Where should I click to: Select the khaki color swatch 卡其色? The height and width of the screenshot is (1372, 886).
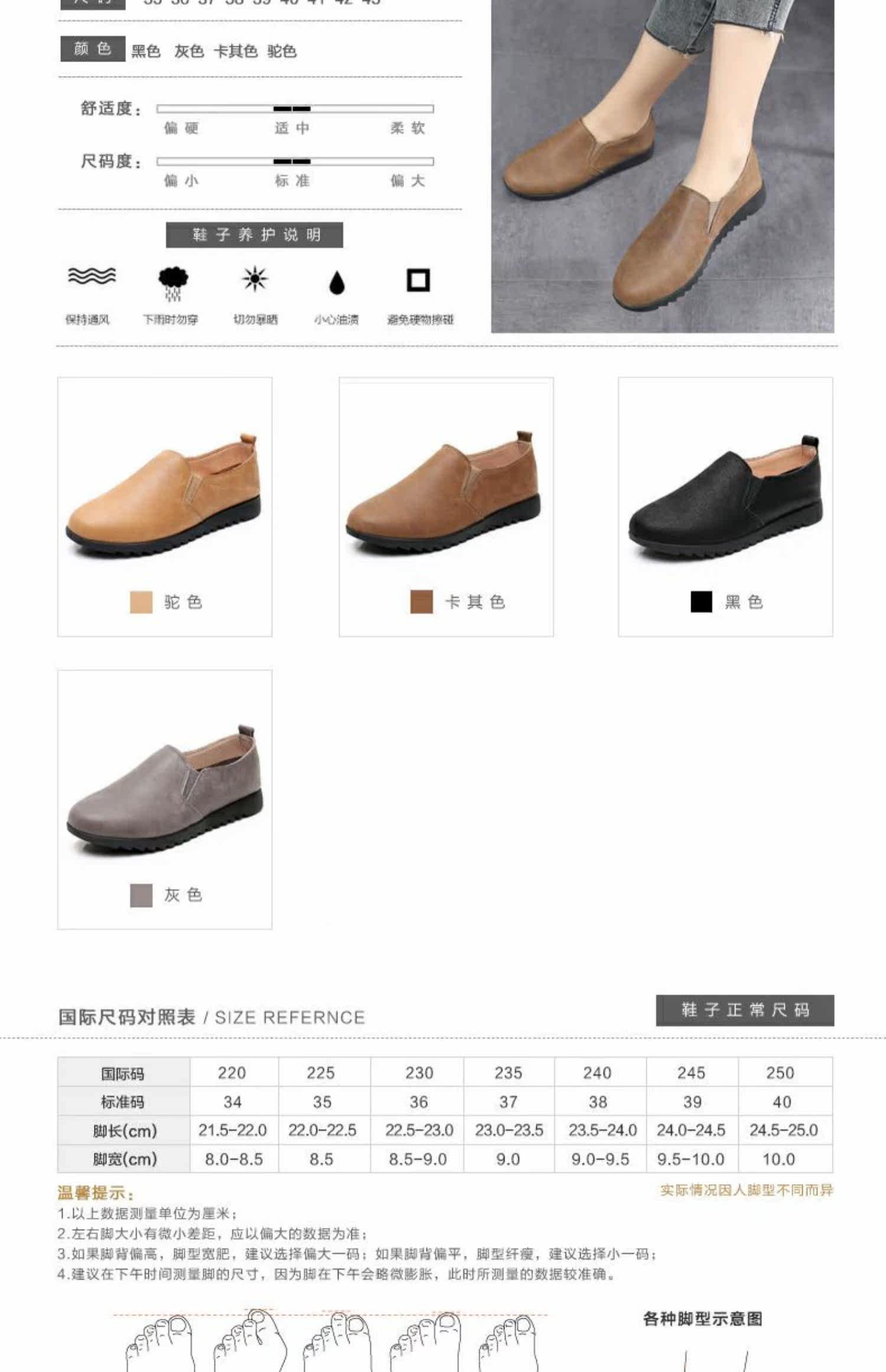[421, 602]
